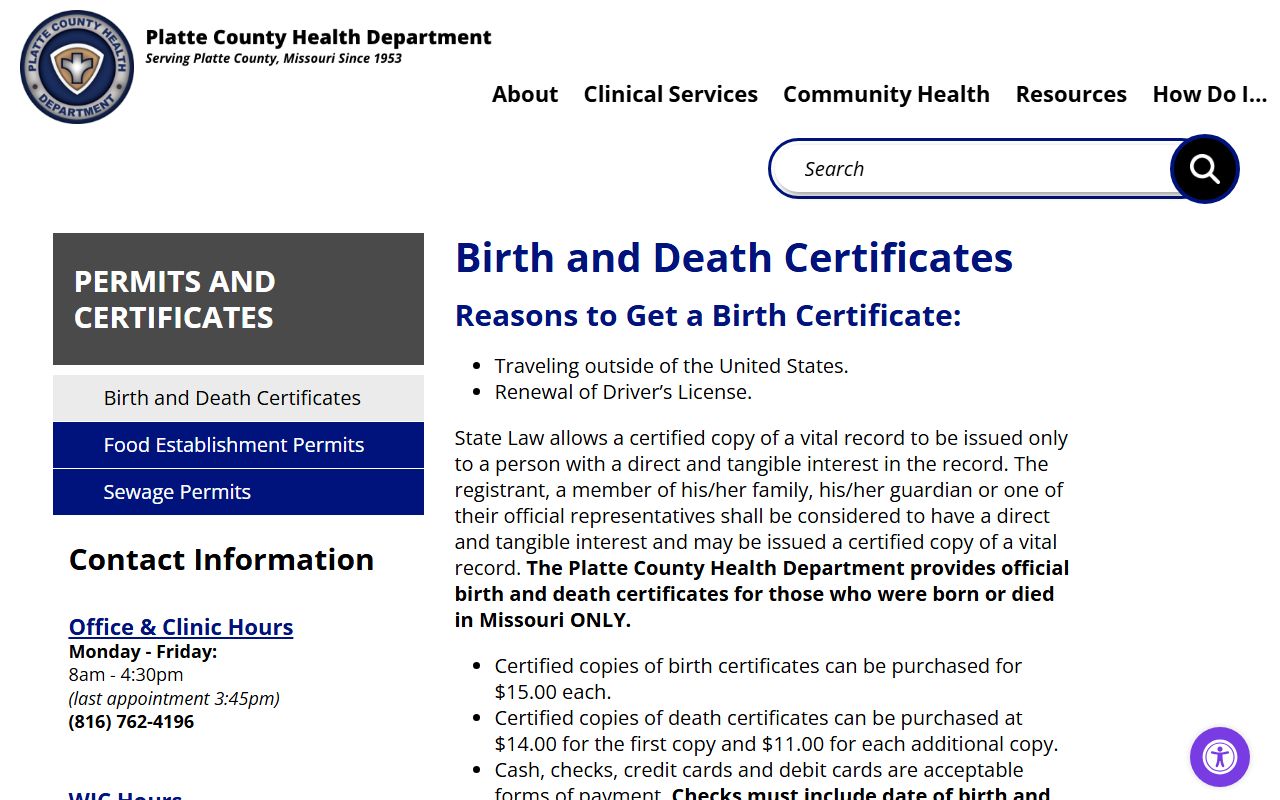Viewport: 1280px width, 800px height.
Task: Click the phone number (816) 762-4196
Action: click(131, 722)
